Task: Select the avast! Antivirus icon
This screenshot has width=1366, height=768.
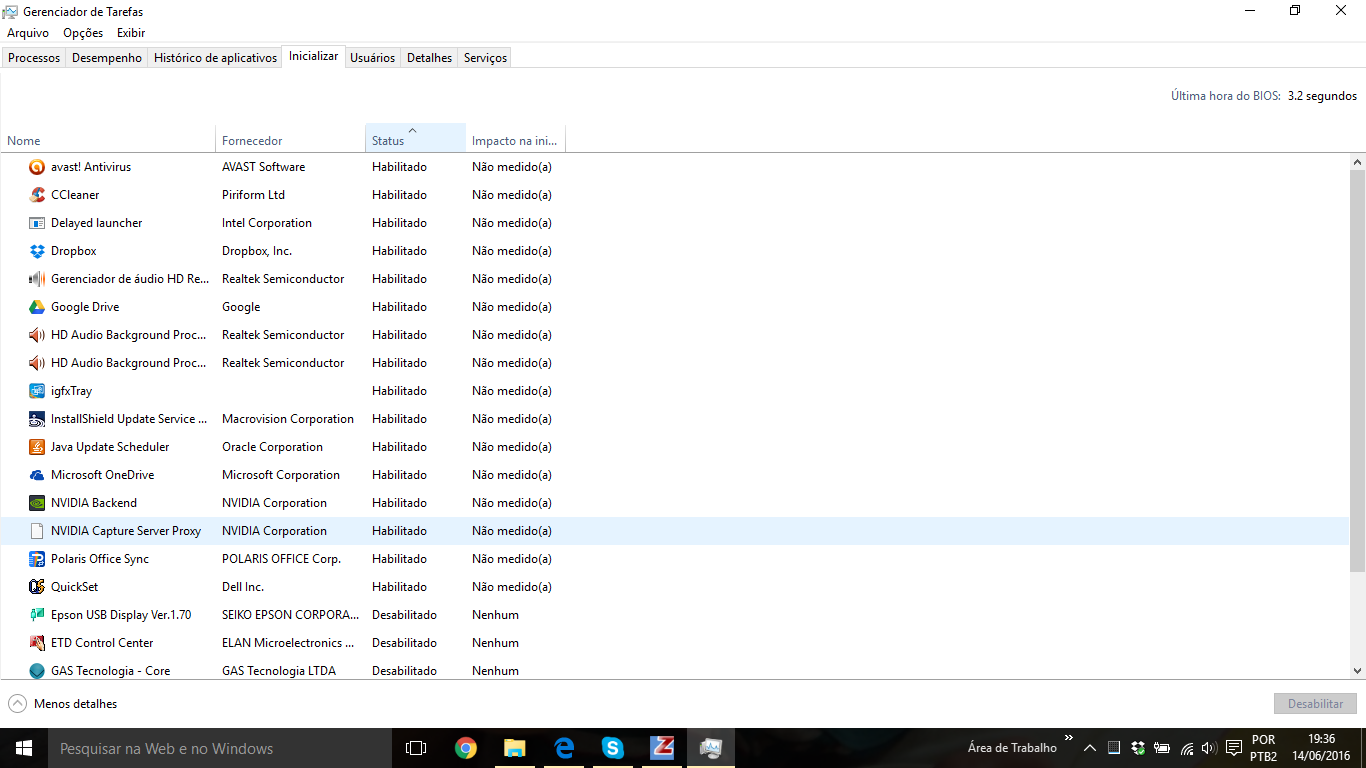Action: click(37, 167)
